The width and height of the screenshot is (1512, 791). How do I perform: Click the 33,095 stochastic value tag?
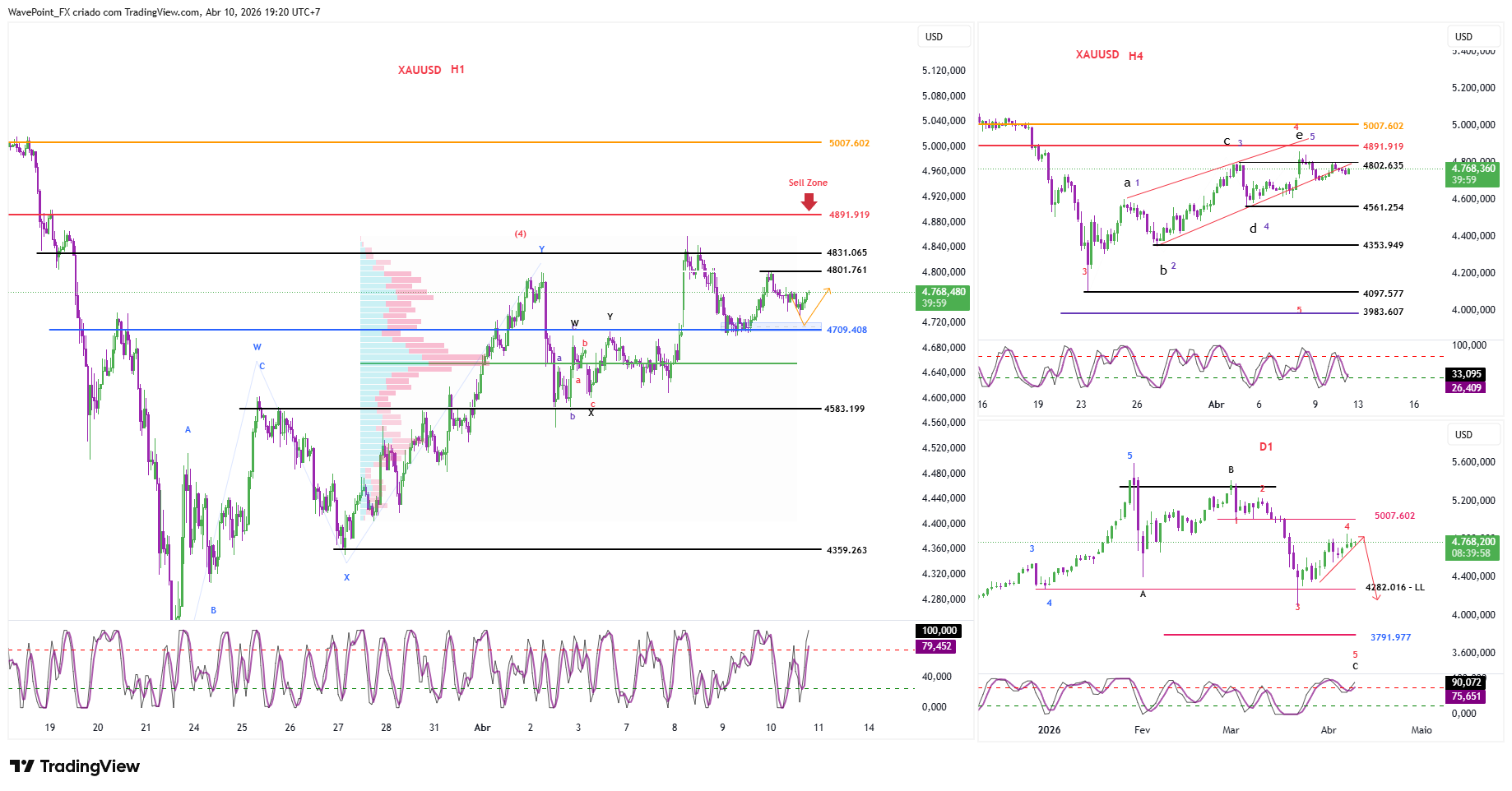tap(1466, 374)
